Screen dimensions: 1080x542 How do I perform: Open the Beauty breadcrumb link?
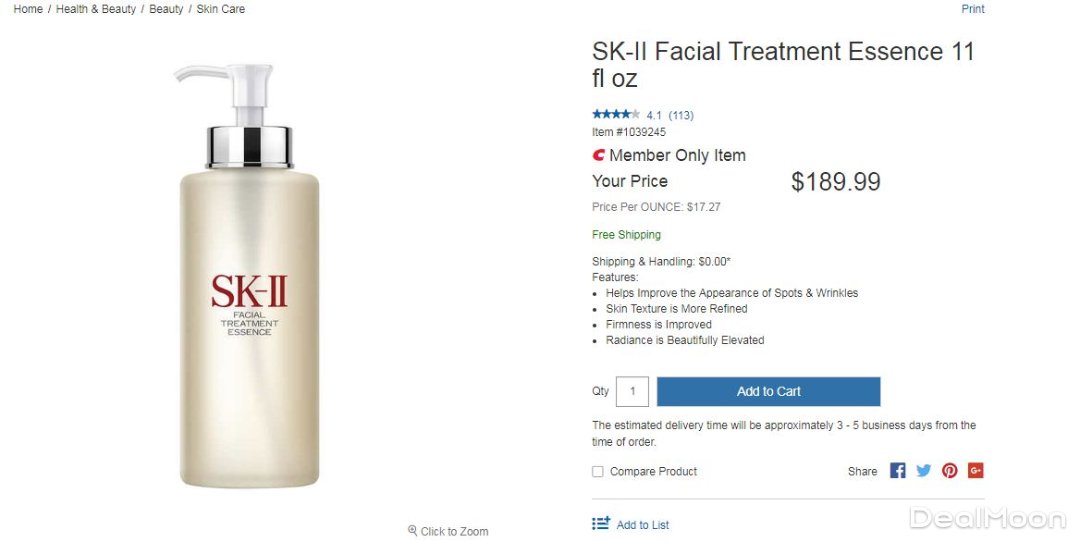click(166, 9)
